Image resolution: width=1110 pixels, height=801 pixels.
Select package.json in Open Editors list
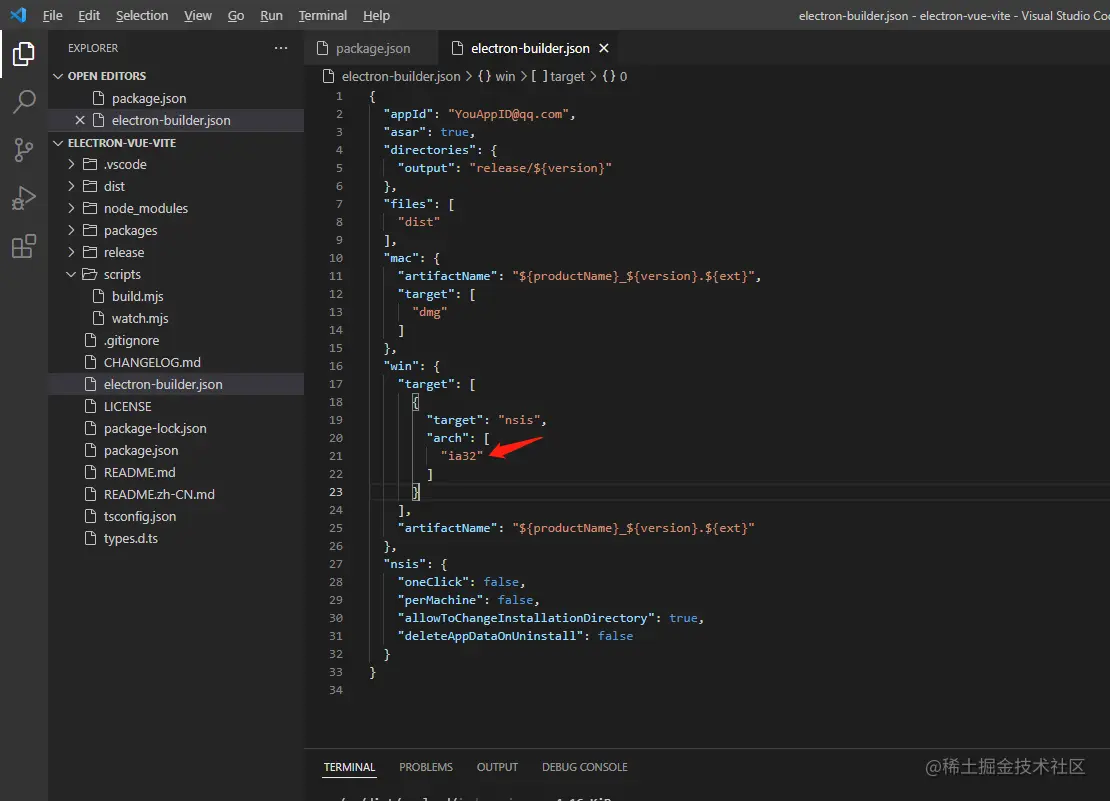[176, 98]
